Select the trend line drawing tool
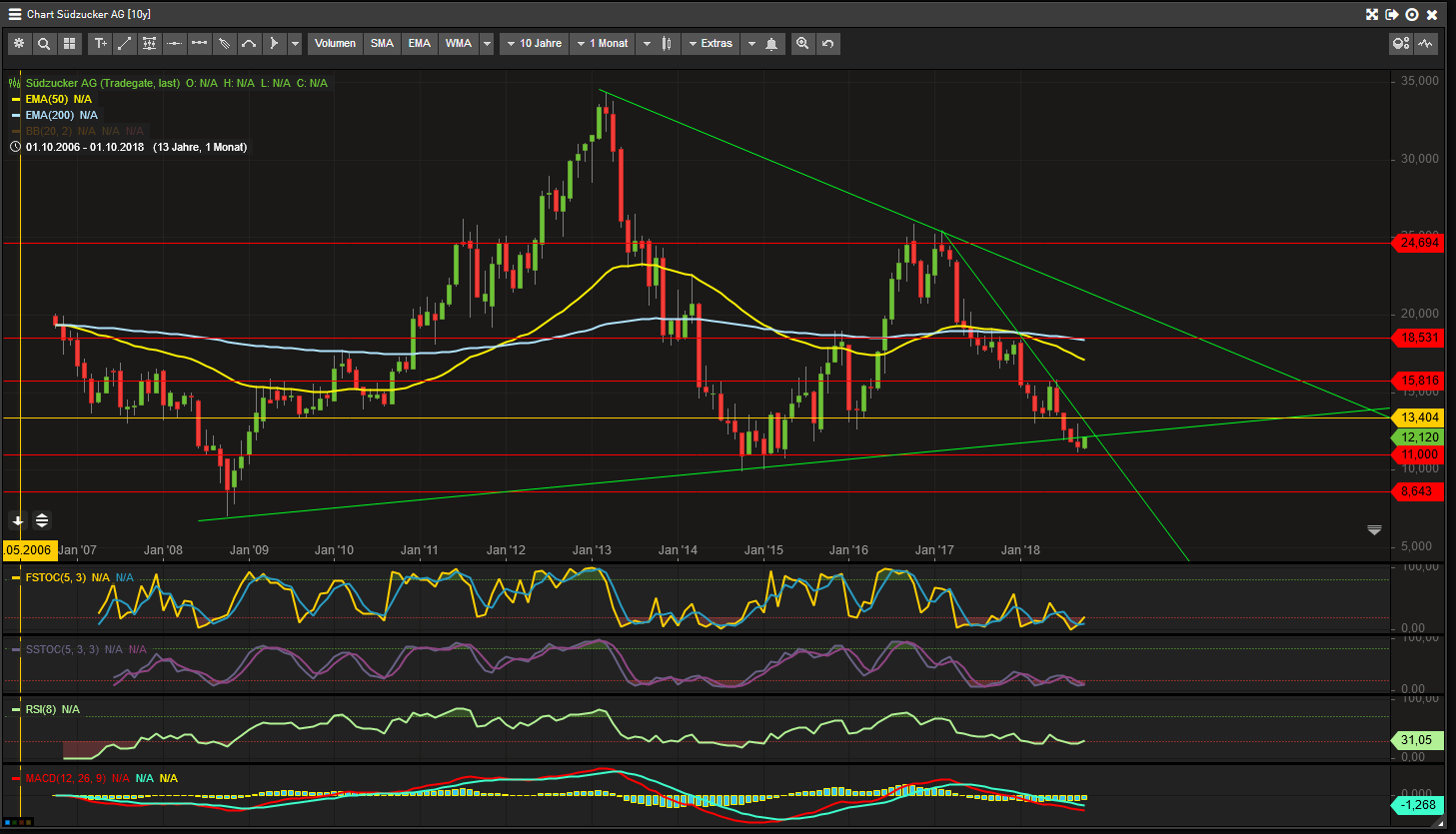1456x834 pixels. coord(125,44)
